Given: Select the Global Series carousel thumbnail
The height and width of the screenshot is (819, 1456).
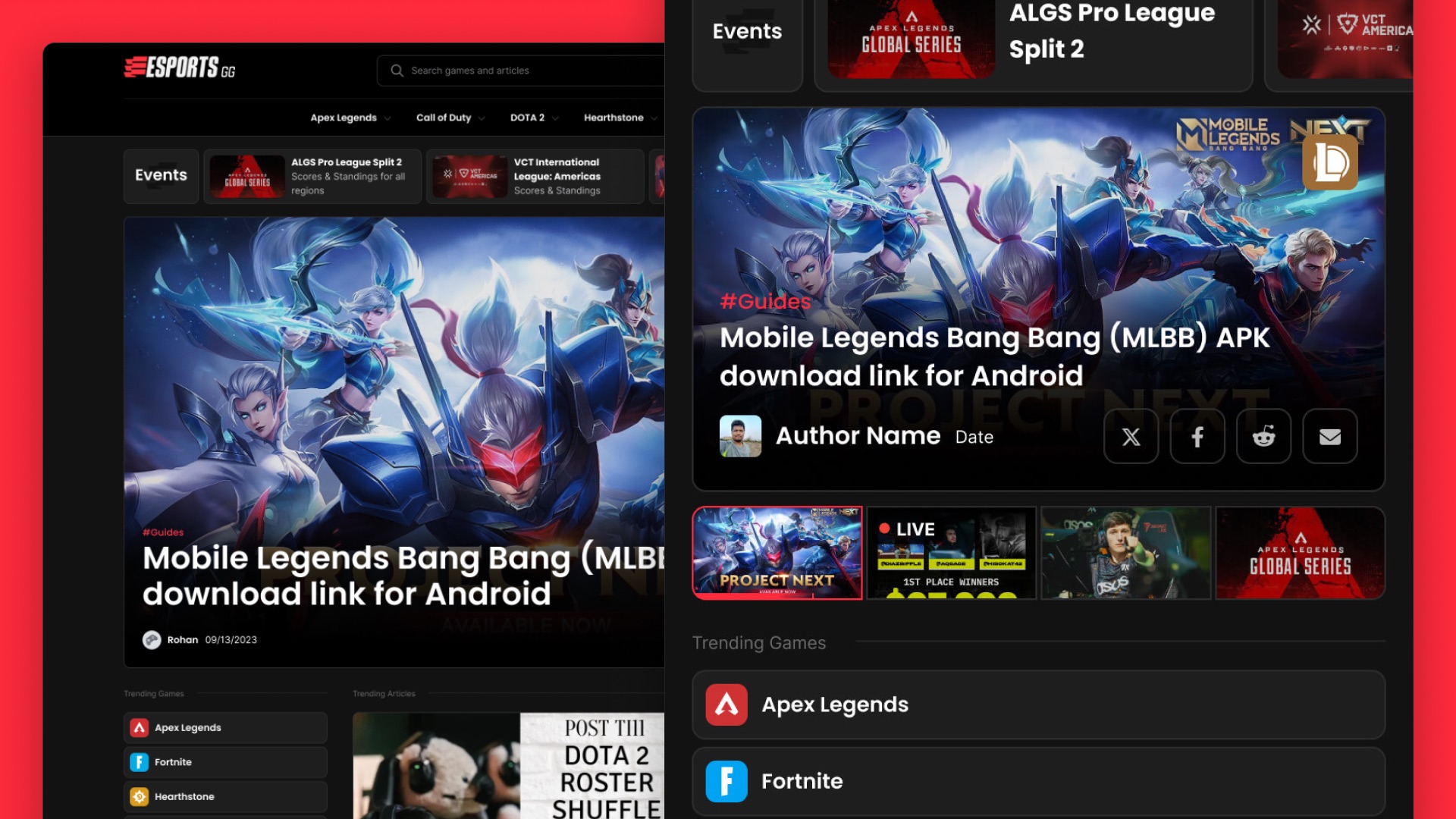Looking at the screenshot, I should (1301, 553).
